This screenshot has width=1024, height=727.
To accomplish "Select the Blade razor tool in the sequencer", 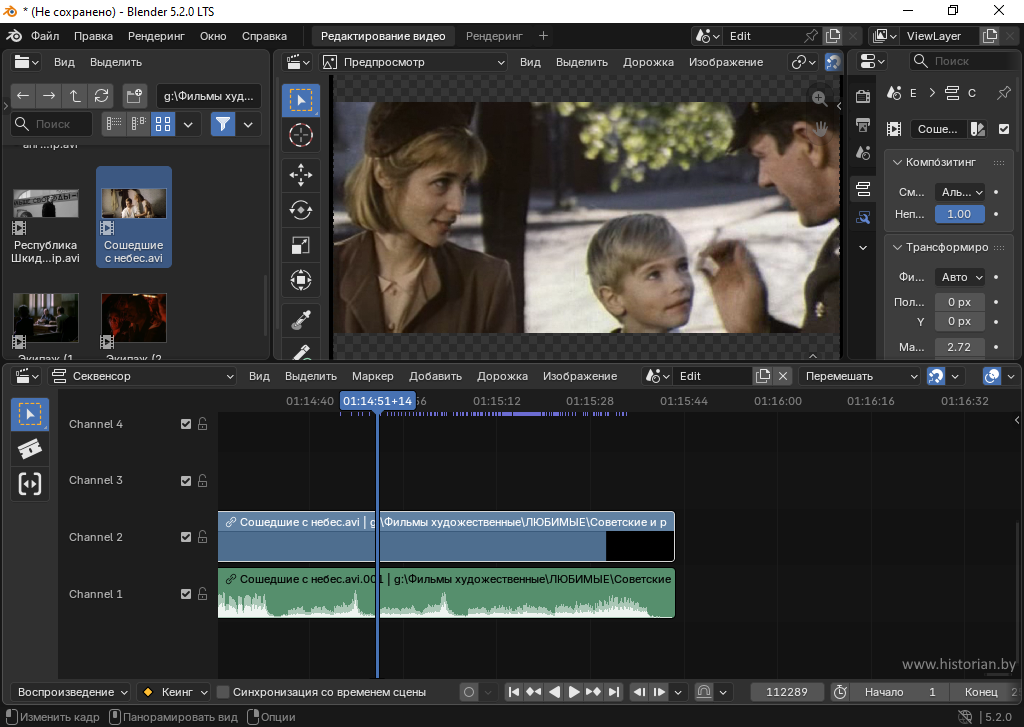I will (29, 449).
